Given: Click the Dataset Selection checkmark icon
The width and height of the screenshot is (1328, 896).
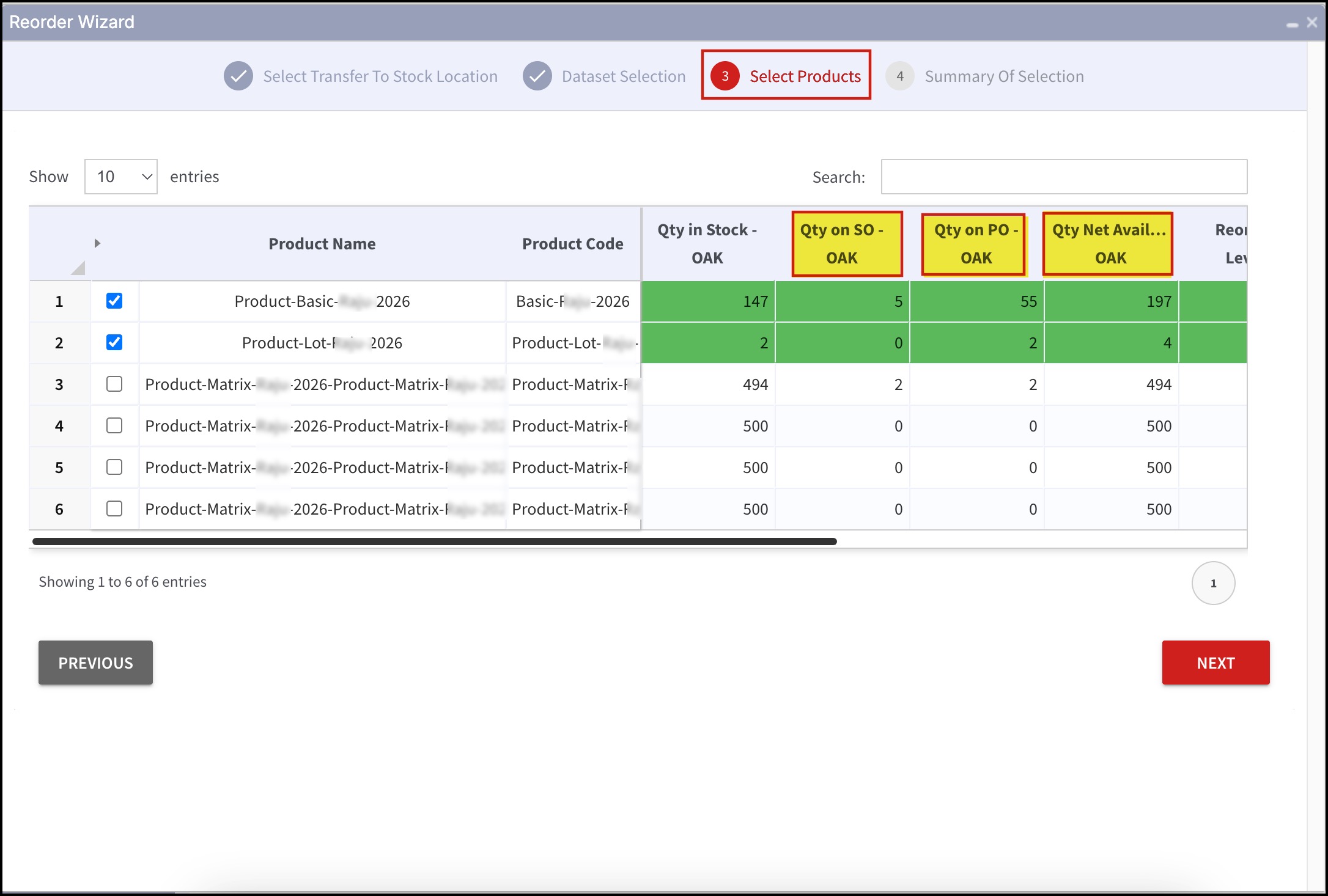Looking at the screenshot, I should tap(537, 76).
